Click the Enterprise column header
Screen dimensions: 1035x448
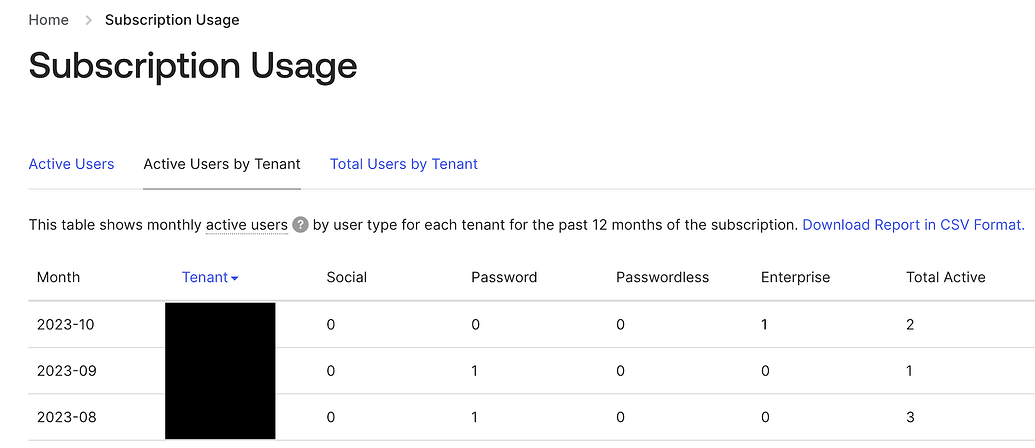[795, 278]
